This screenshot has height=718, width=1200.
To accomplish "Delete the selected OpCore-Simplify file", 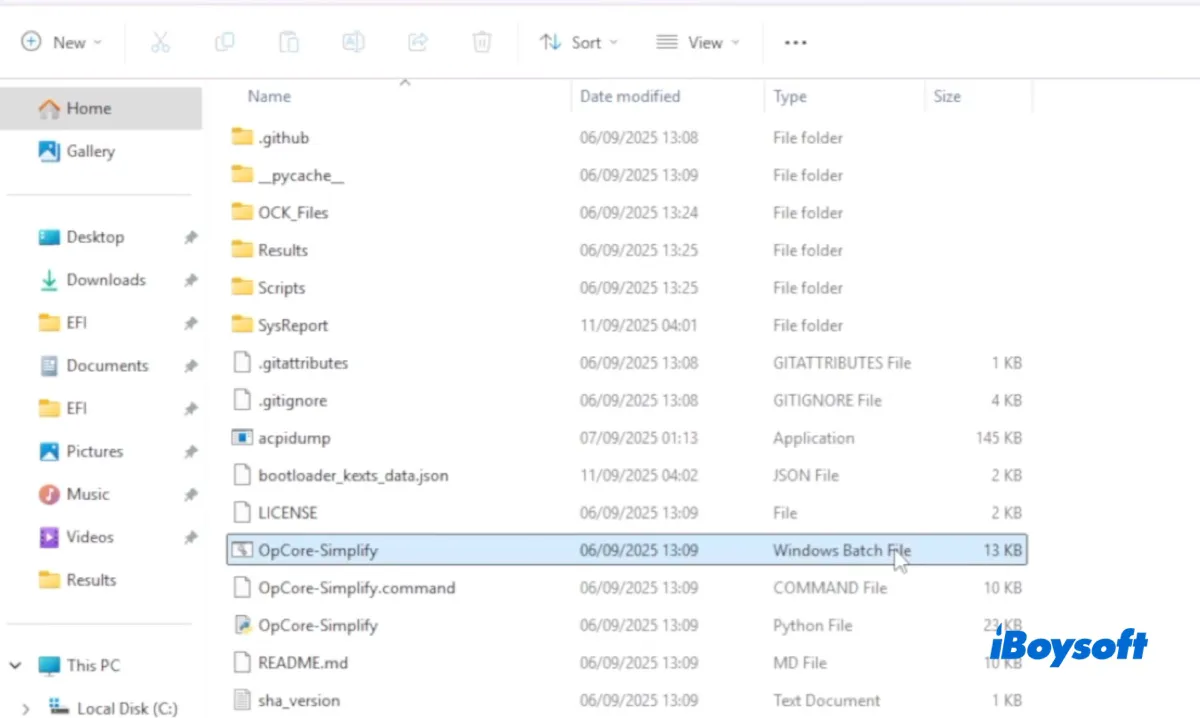I will coord(481,42).
